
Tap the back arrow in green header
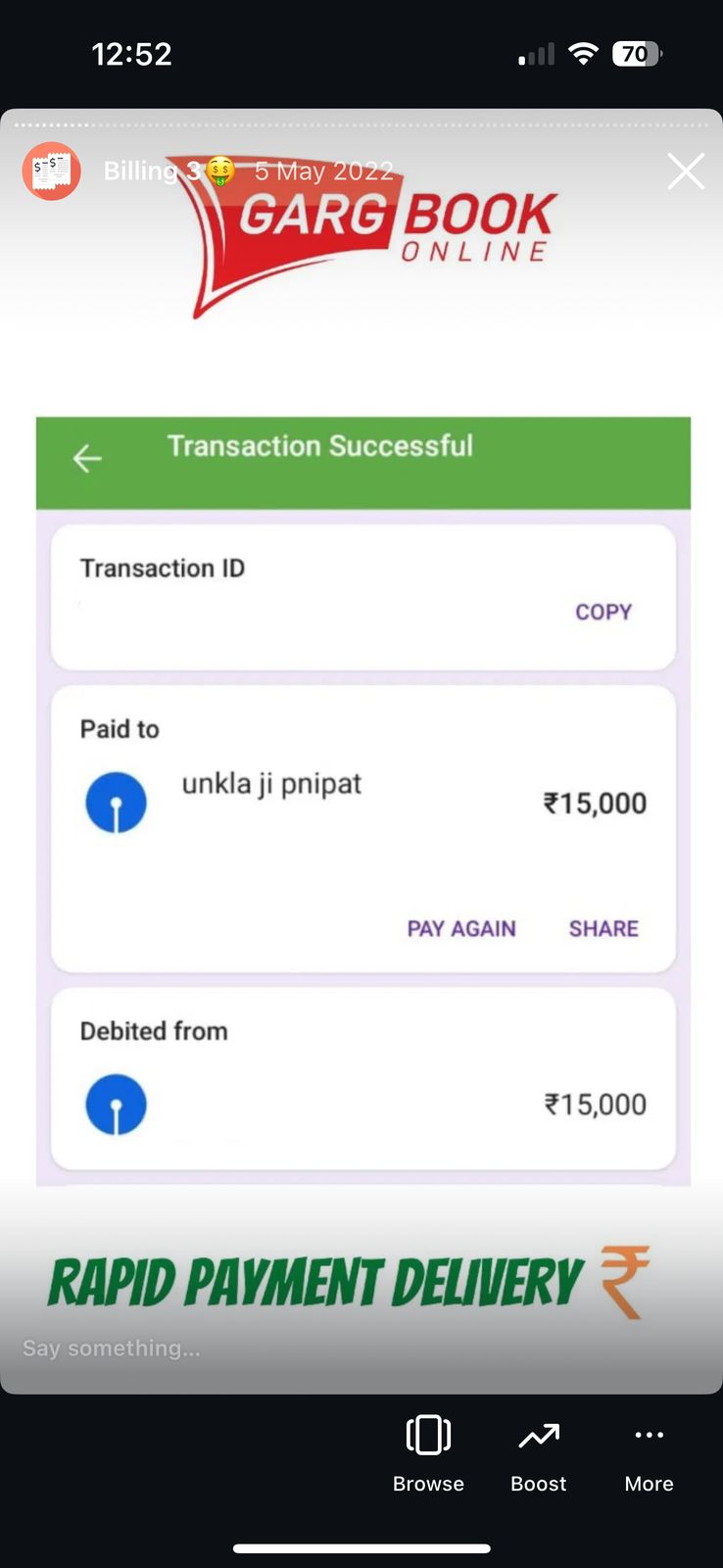[x=87, y=459]
